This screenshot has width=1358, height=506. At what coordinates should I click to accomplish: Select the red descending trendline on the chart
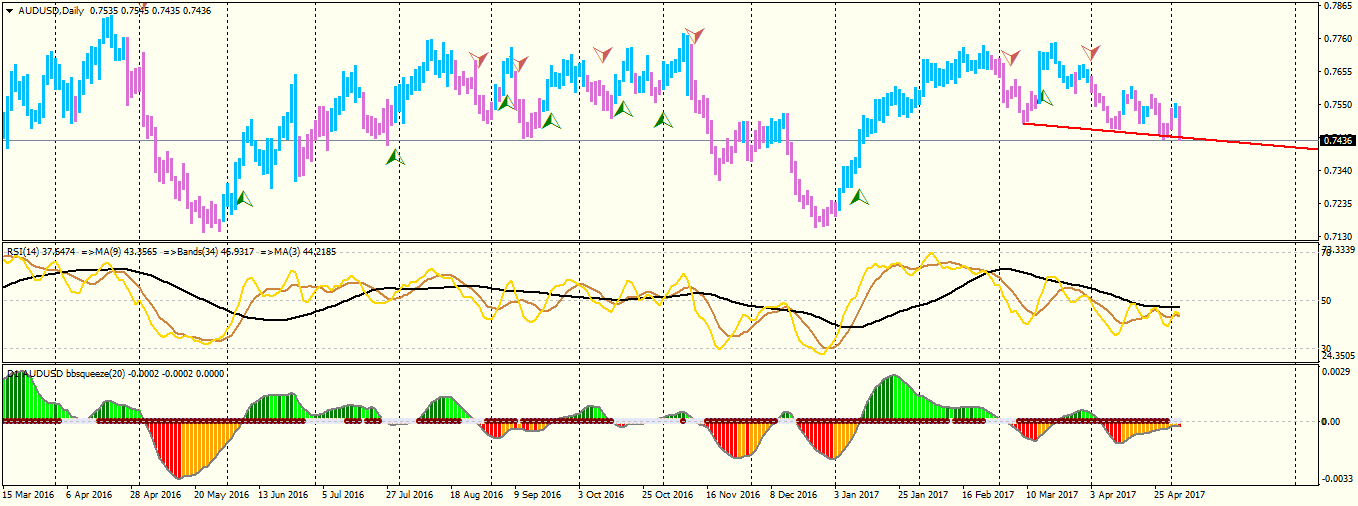[x=1170, y=136]
